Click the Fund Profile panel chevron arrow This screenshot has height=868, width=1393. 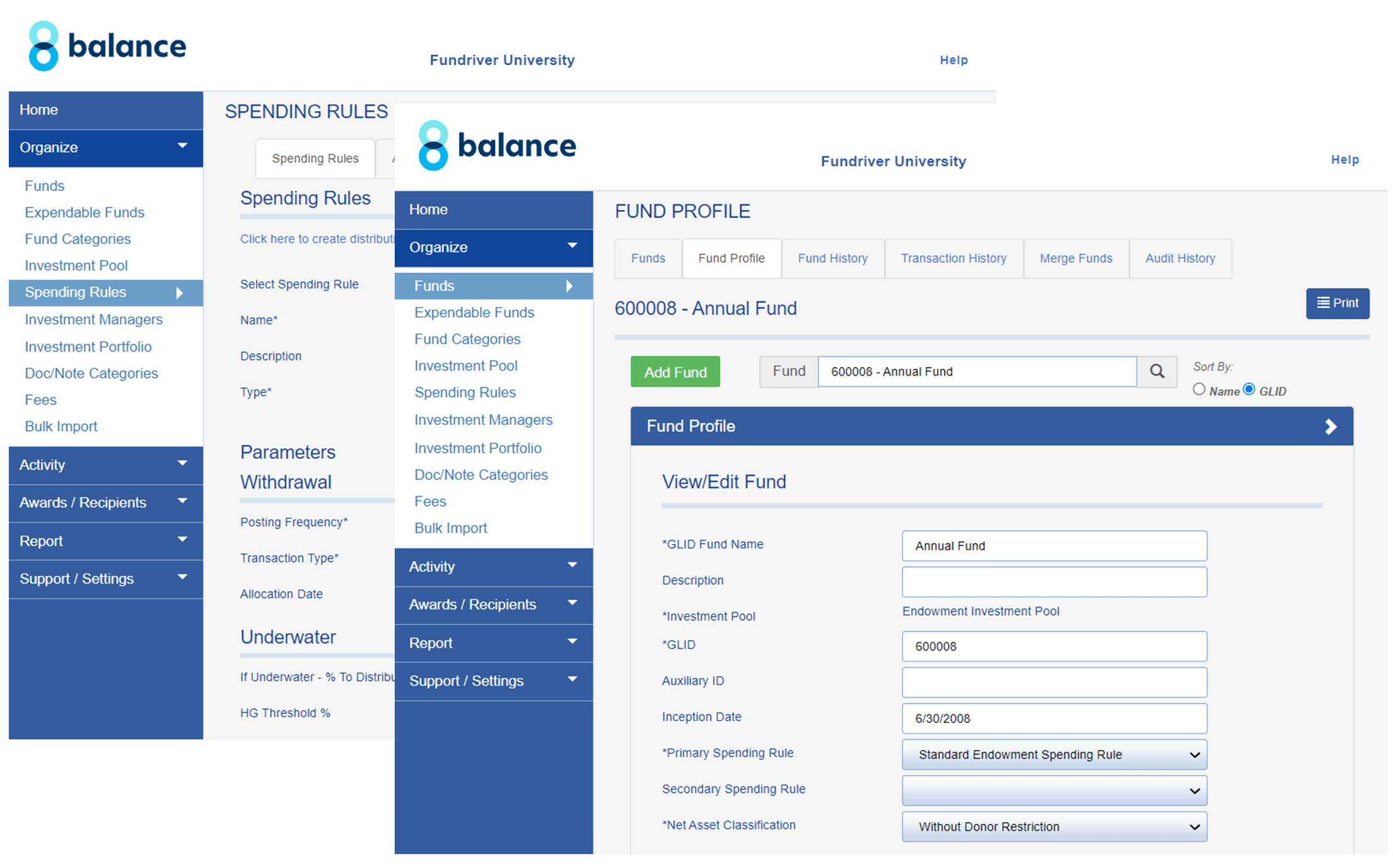tap(1331, 427)
